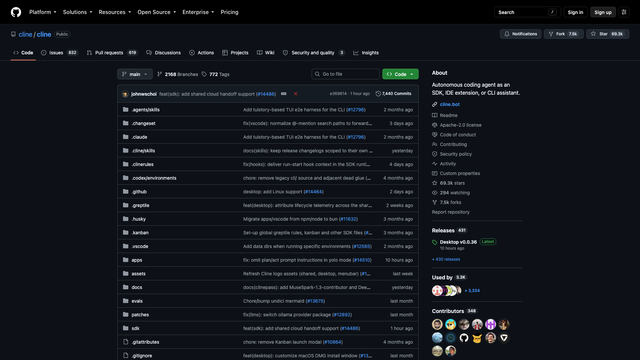
Task: Switch to the Issues tab
Action: (59, 53)
